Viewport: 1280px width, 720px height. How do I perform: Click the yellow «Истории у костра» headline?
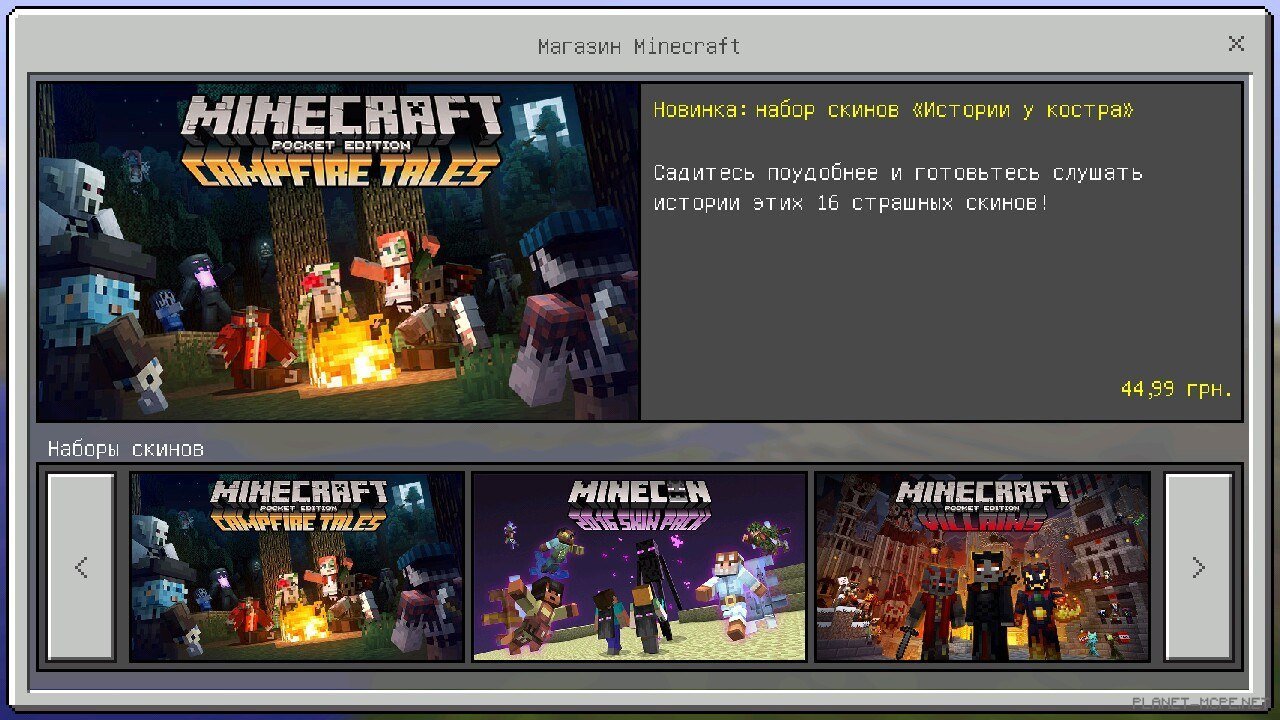coord(893,111)
